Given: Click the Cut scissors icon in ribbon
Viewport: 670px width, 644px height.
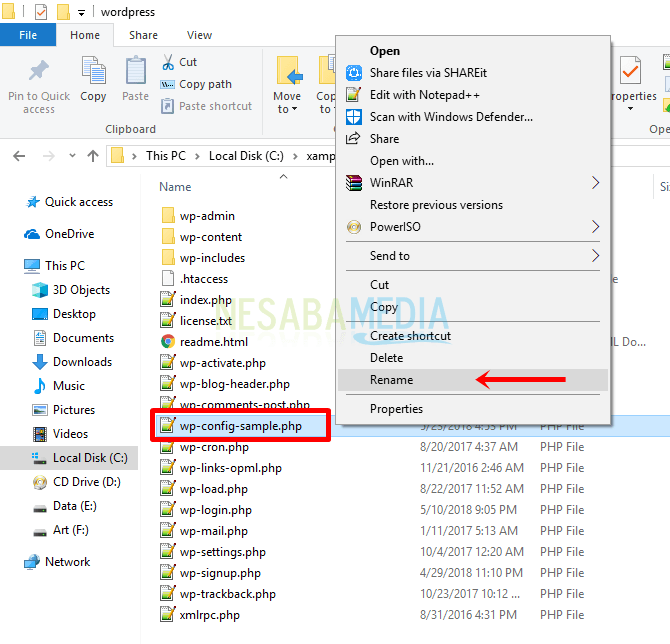Looking at the screenshot, I should (168, 62).
